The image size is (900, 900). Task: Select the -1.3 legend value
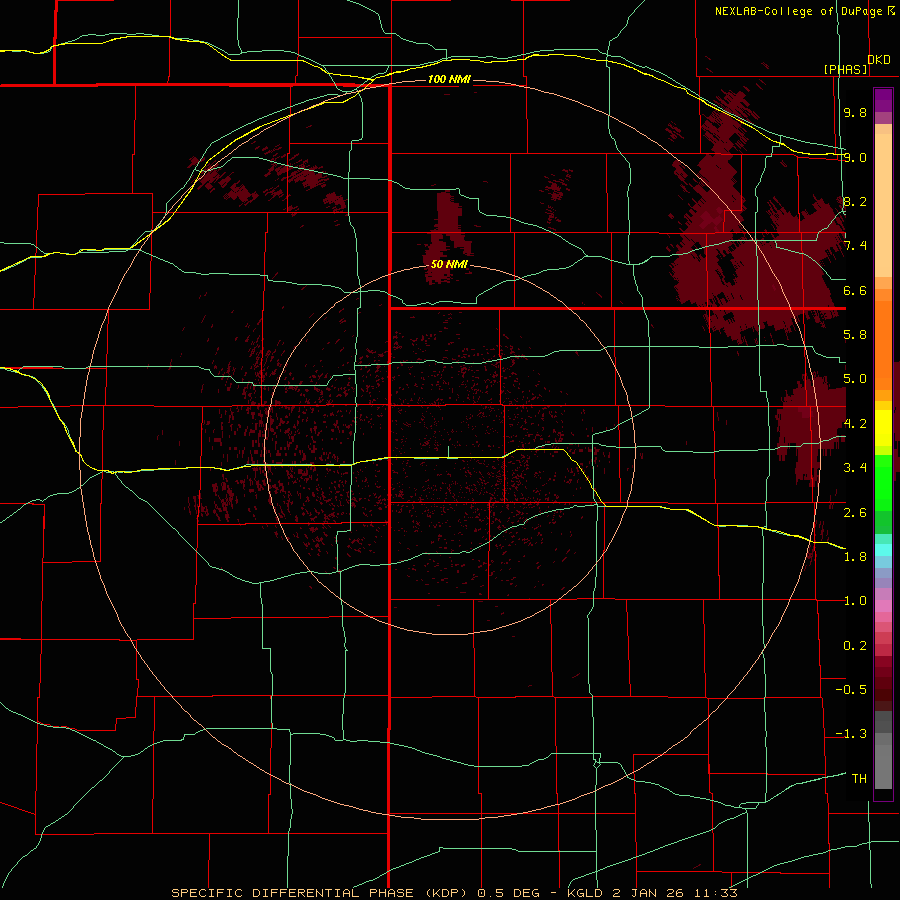coord(851,734)
